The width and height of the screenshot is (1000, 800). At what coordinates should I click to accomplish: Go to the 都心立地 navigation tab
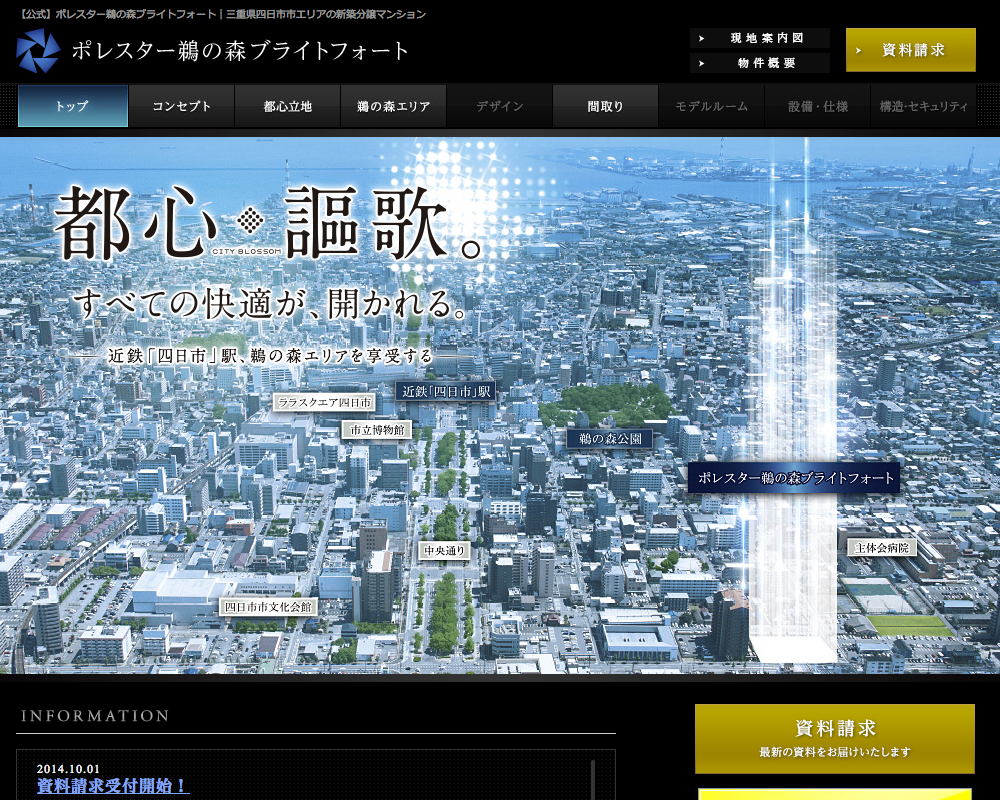point(288,106)
